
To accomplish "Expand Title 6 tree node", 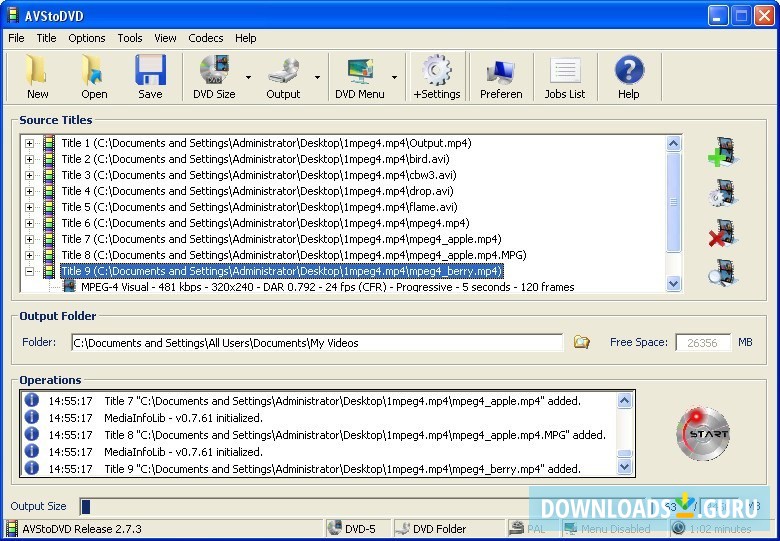I will click(29, 223).
